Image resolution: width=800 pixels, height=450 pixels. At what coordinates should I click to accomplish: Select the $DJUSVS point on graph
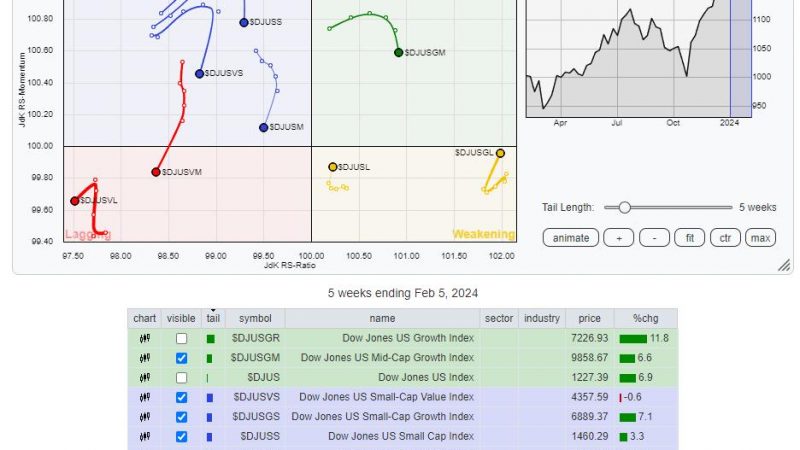(199, 74)
